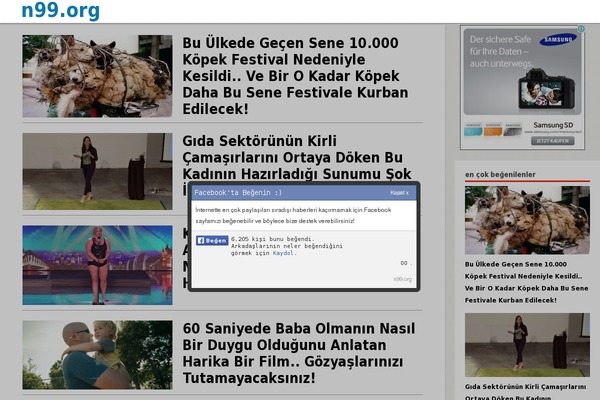Click the Samsung SD banner ad image
The height and width of the screenshot is (400, 600).
click(x=522, y=88)
